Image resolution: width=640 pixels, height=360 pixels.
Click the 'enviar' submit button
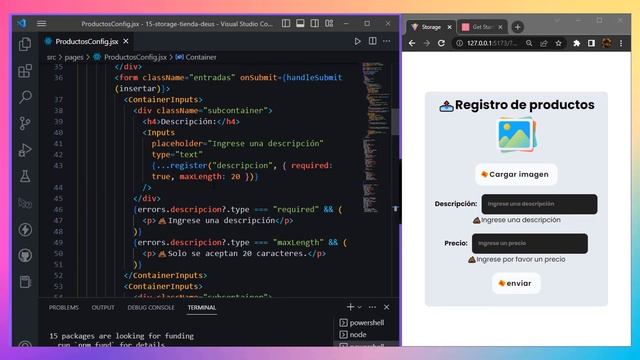point(516,283)
